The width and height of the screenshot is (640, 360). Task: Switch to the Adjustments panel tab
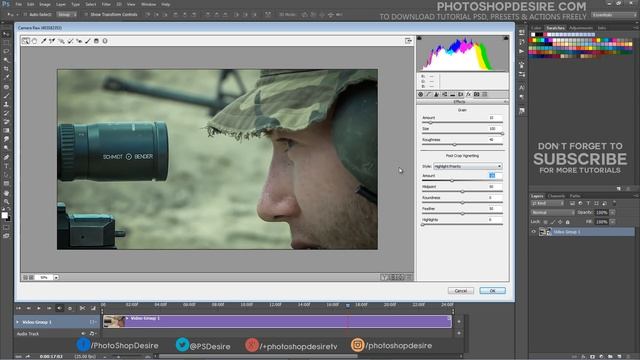580,28
